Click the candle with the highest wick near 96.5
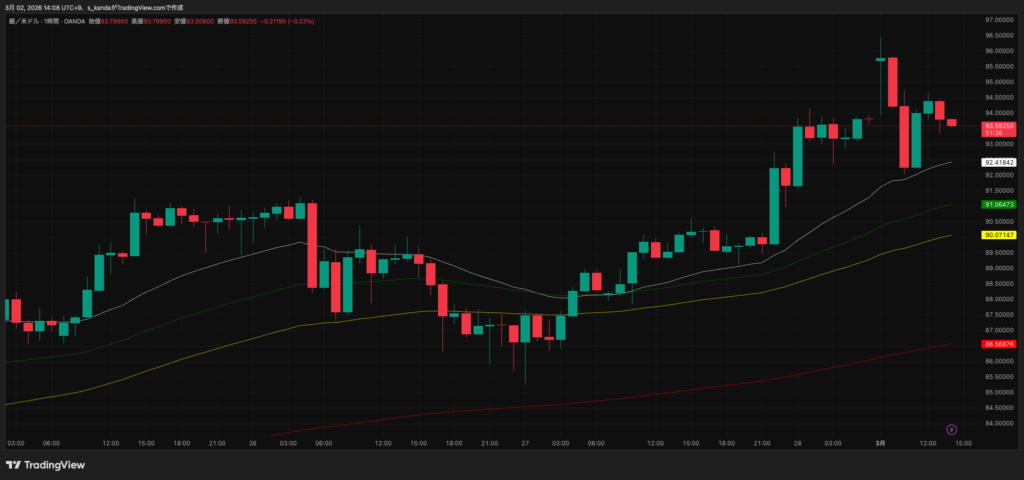 click(x=880, y=59)
